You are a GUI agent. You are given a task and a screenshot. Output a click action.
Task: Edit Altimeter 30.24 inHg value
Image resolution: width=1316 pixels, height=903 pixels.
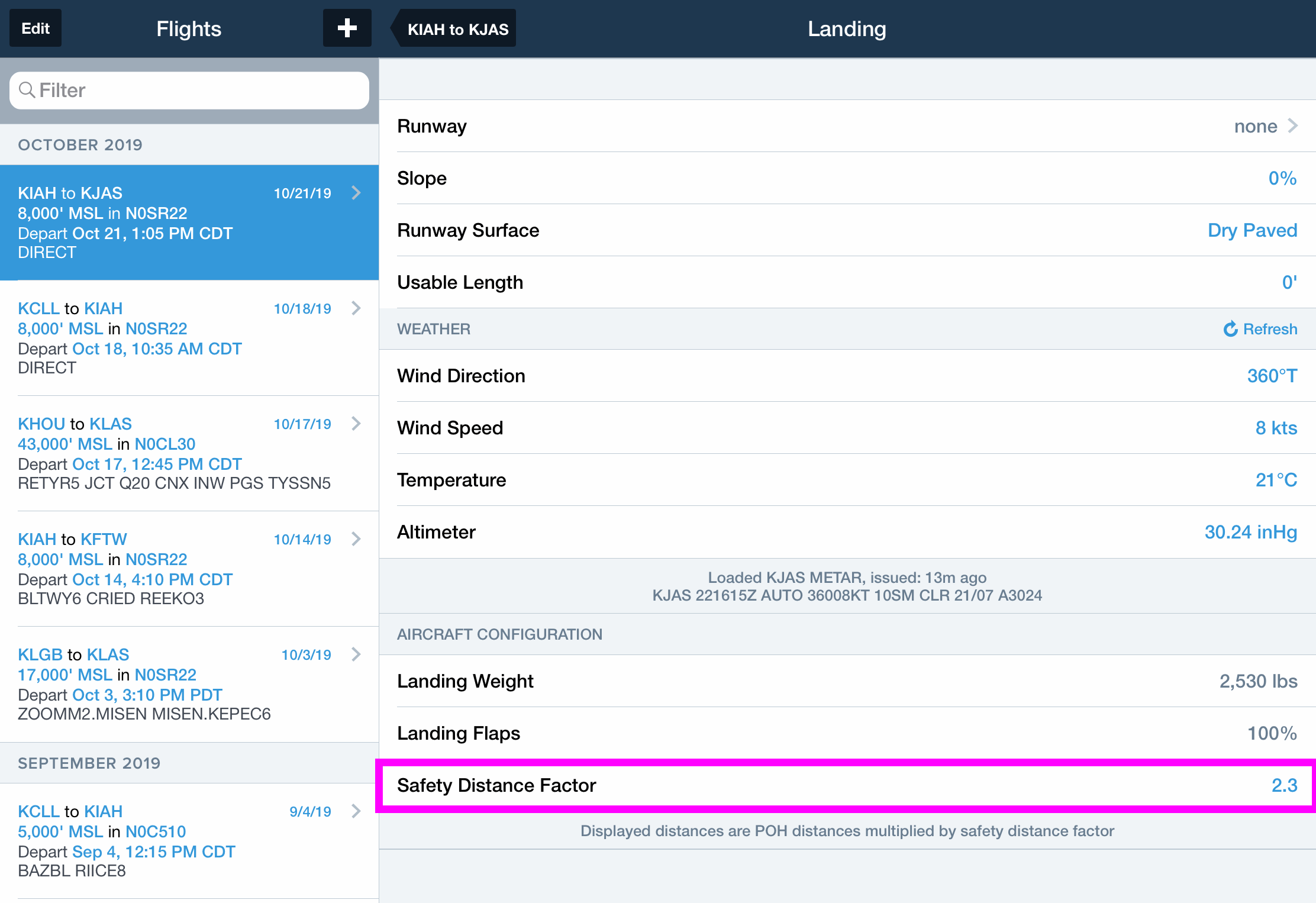tap(1250, 532)
